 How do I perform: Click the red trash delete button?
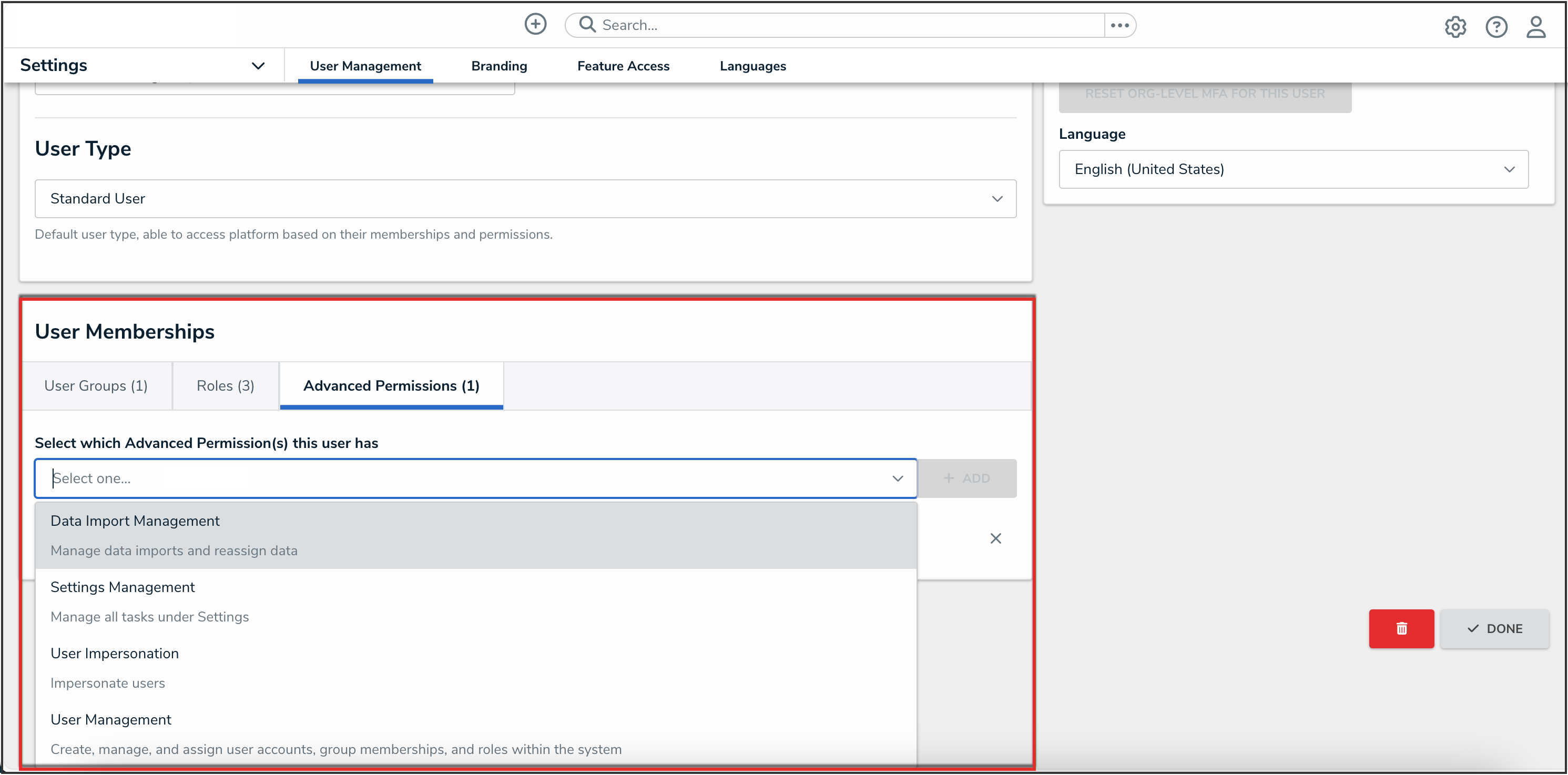tap(1401, 628)
